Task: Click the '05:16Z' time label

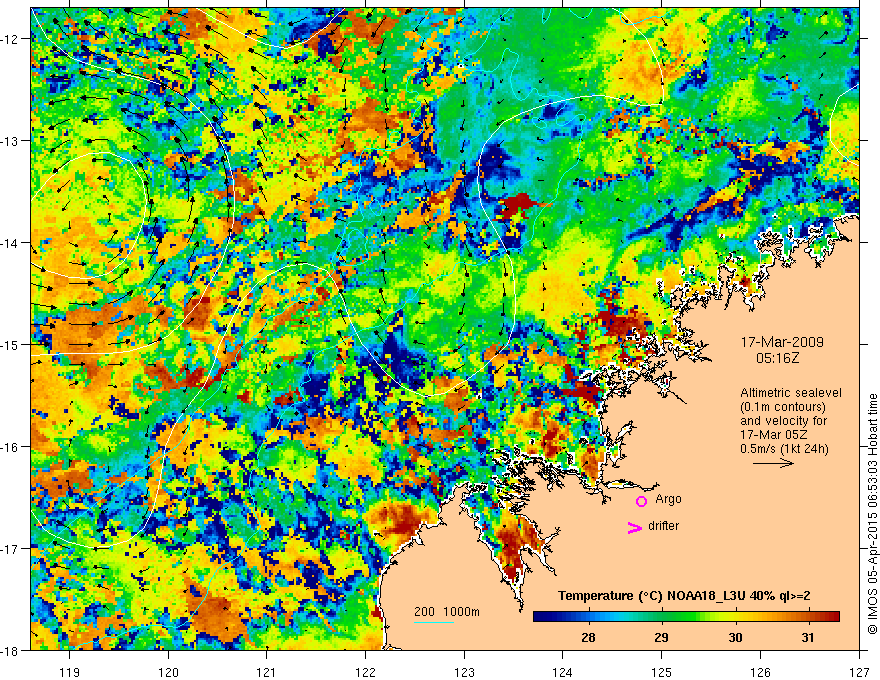Action: pyautogui.click(x=777, y=358)
